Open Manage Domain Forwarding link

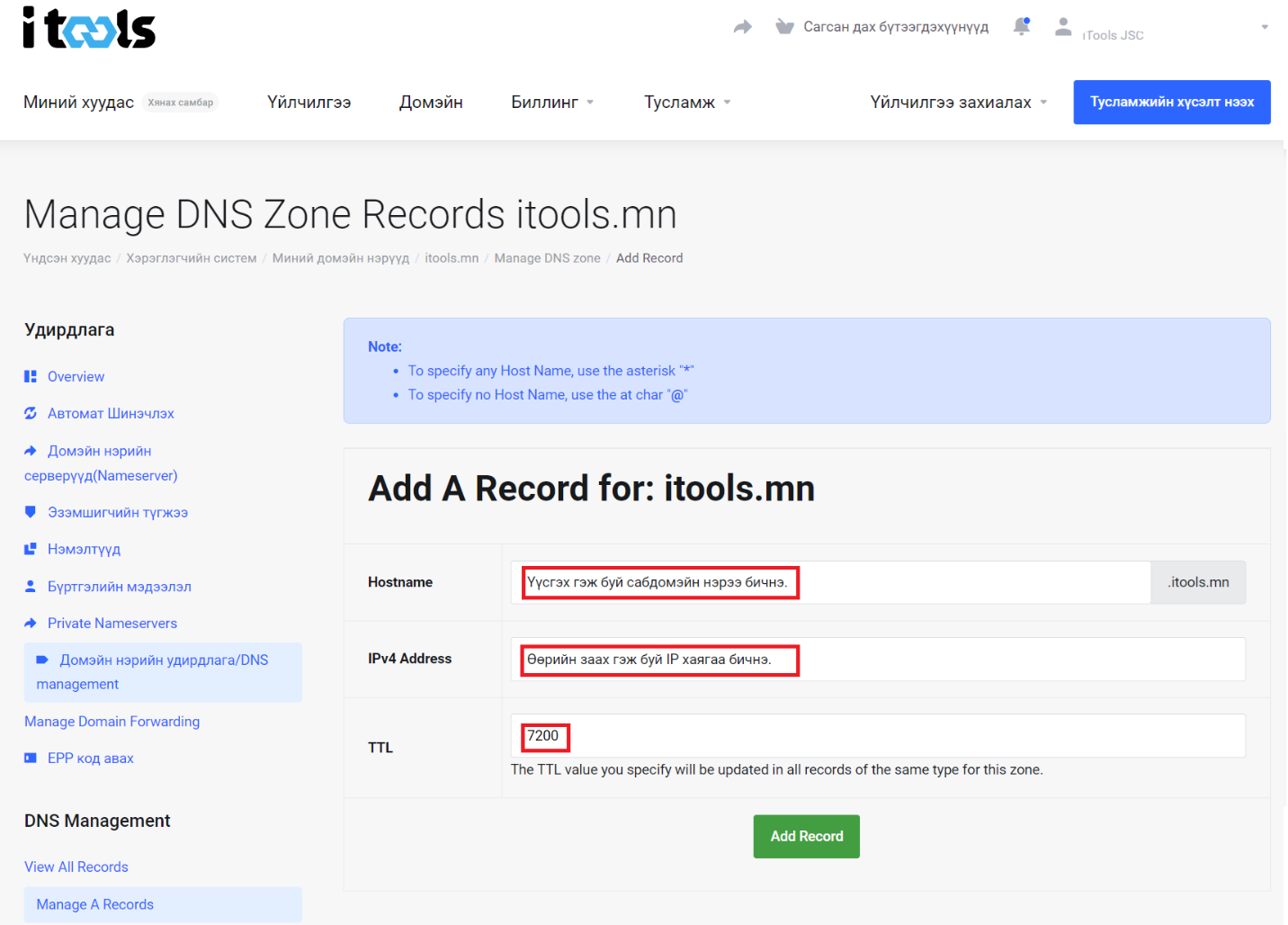[112, 721]
